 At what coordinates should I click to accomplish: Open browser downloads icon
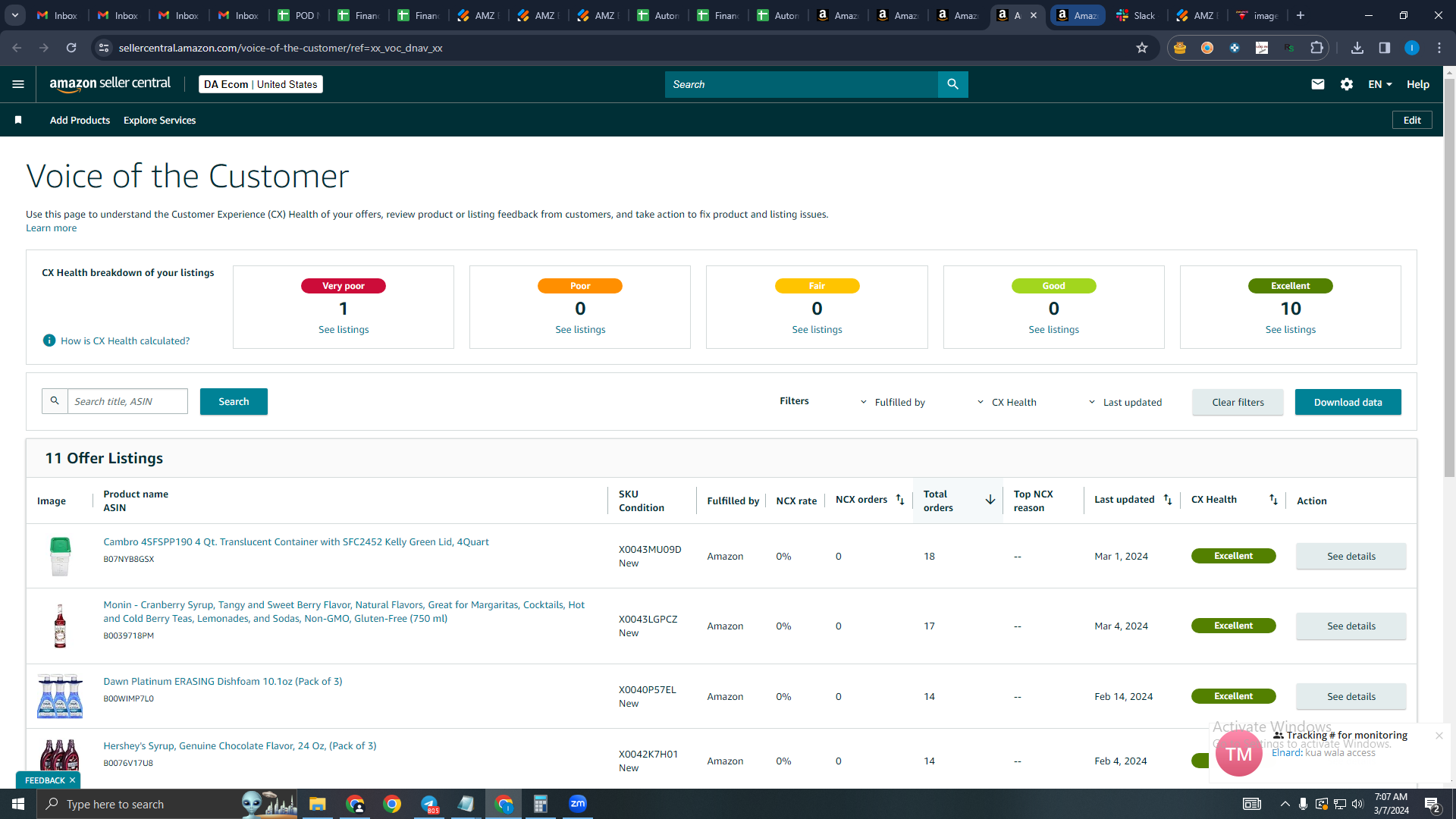[1357, 48]
